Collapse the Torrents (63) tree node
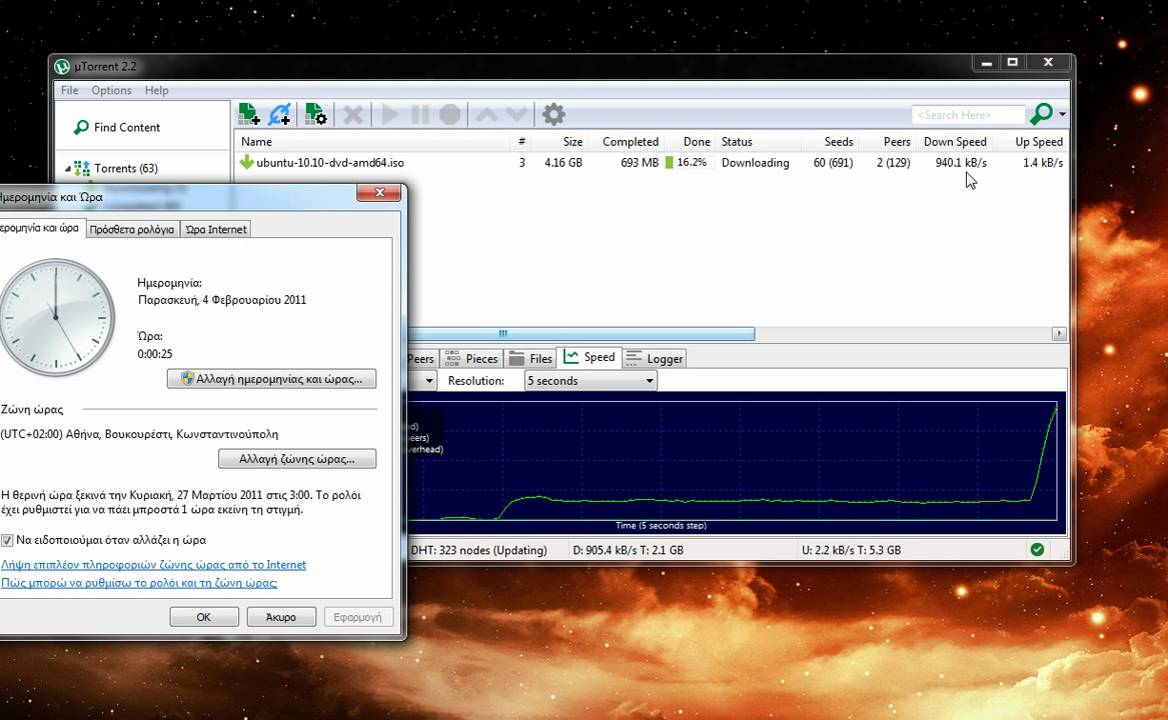Screen dimensions: 1168x720 click(x=68, y=169)
